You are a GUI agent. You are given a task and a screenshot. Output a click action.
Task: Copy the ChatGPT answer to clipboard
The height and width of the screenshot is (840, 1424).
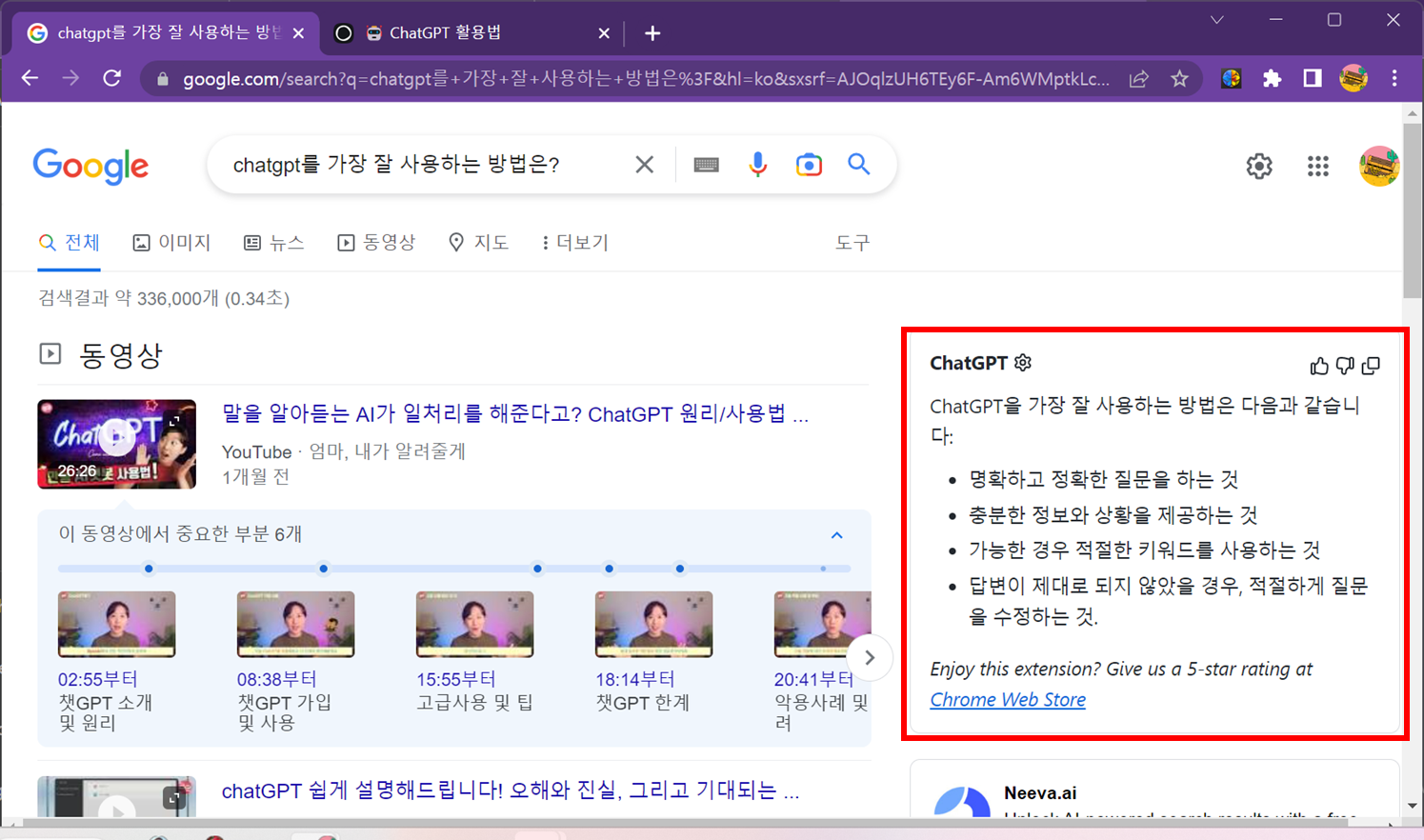[1371, 366]
